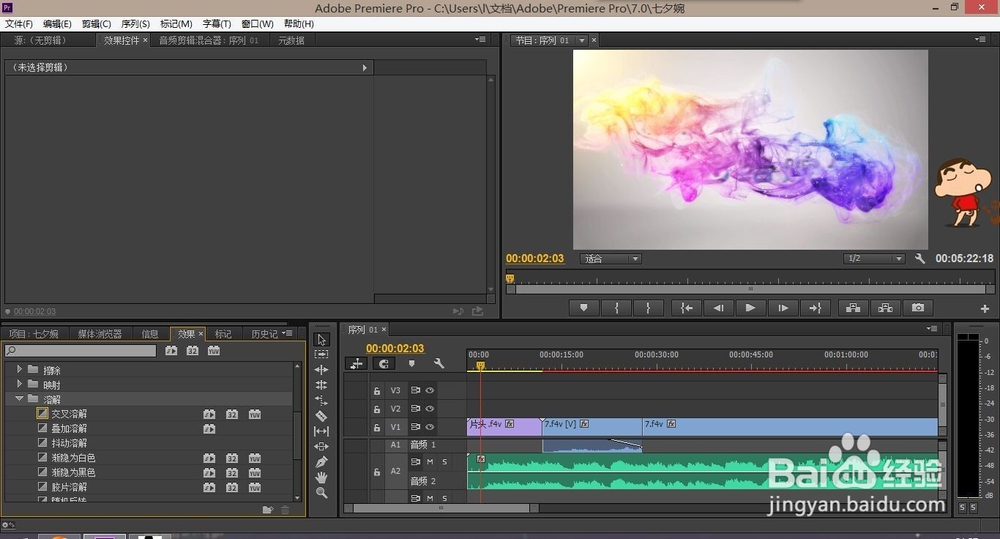Viewport: 1000px width, 539px height.
Task: Toggle timeline snap magnet button
Action: tap(383, 364)
